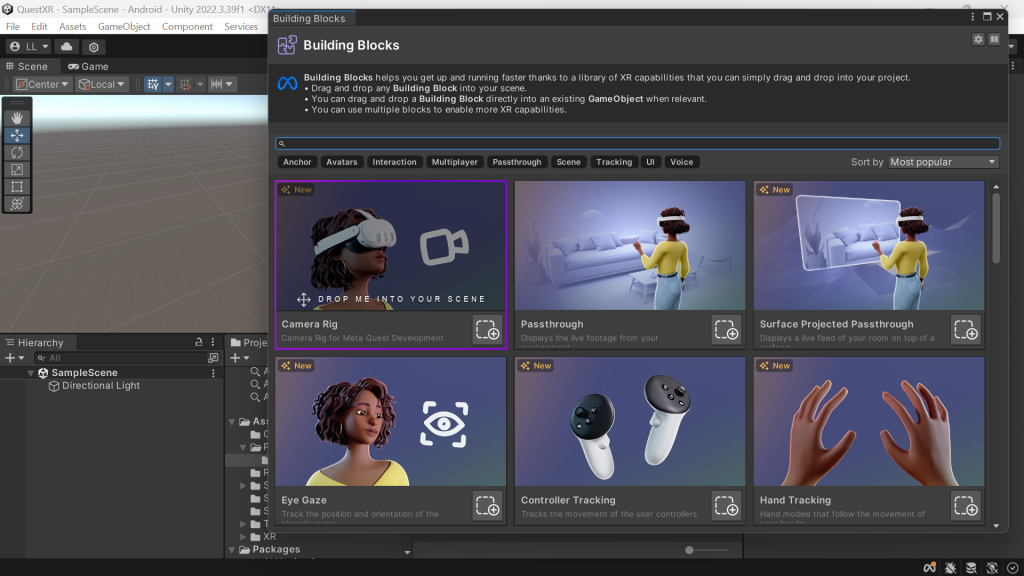Toggle the Tracking filter tag
Screen dimensions: 1024x576
pyautogui.click(x=614, y=162)
